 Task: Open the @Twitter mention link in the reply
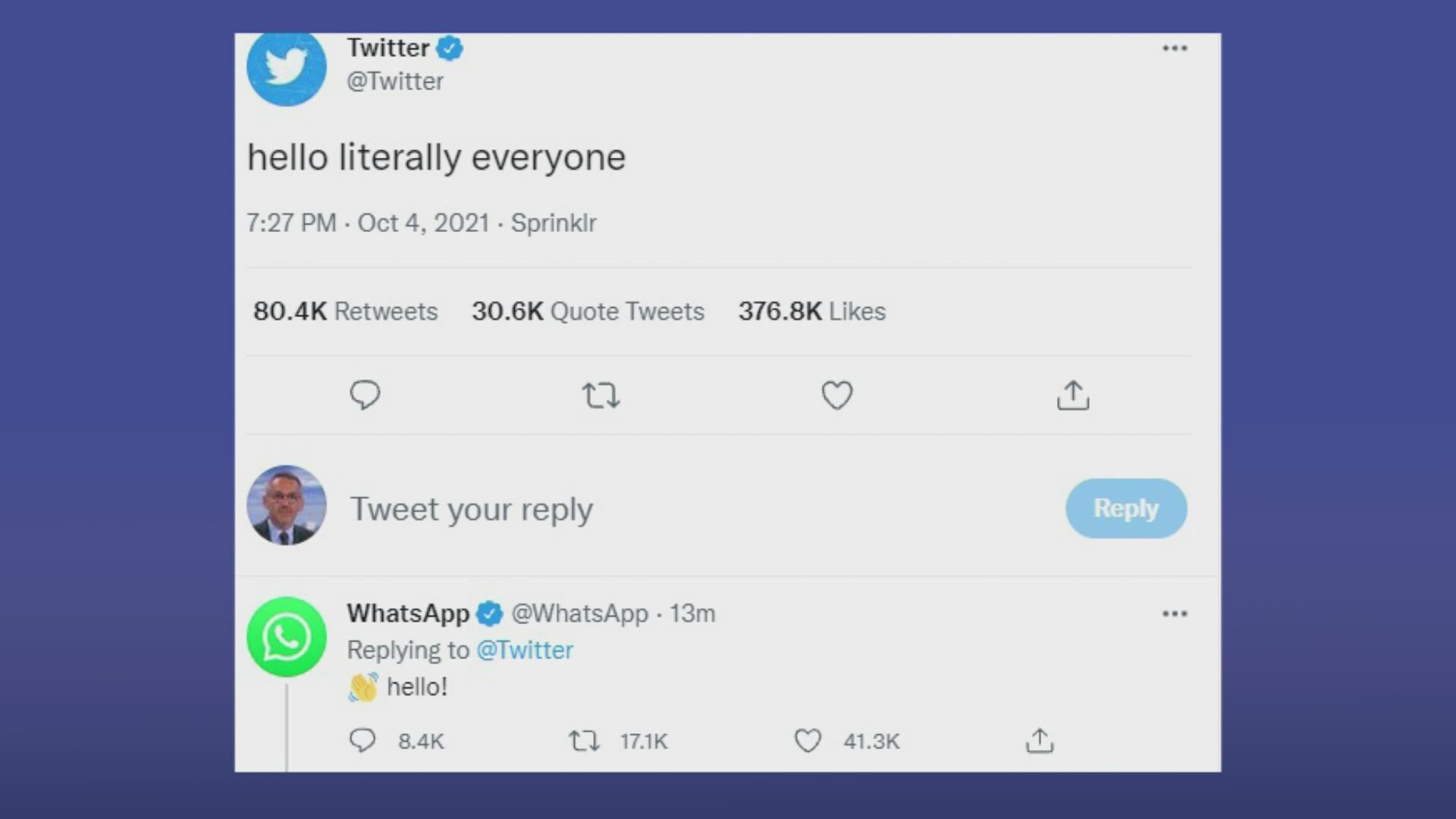click(525, 650)
